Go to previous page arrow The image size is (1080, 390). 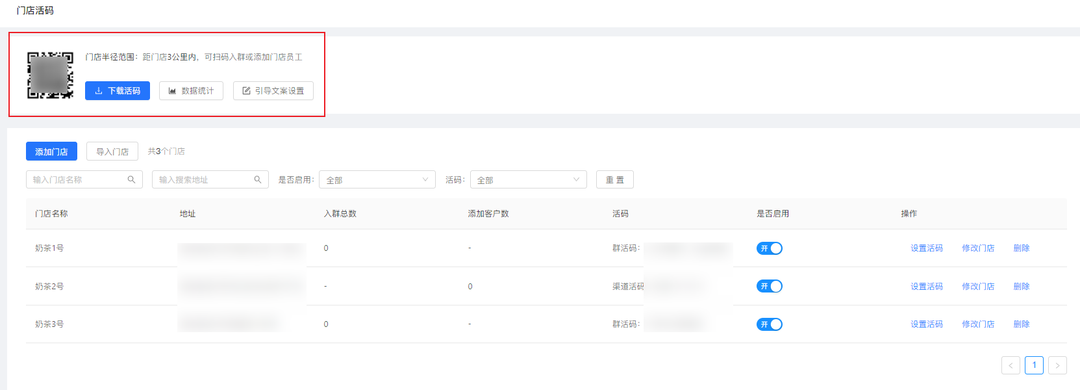(x=1010, y=365)
